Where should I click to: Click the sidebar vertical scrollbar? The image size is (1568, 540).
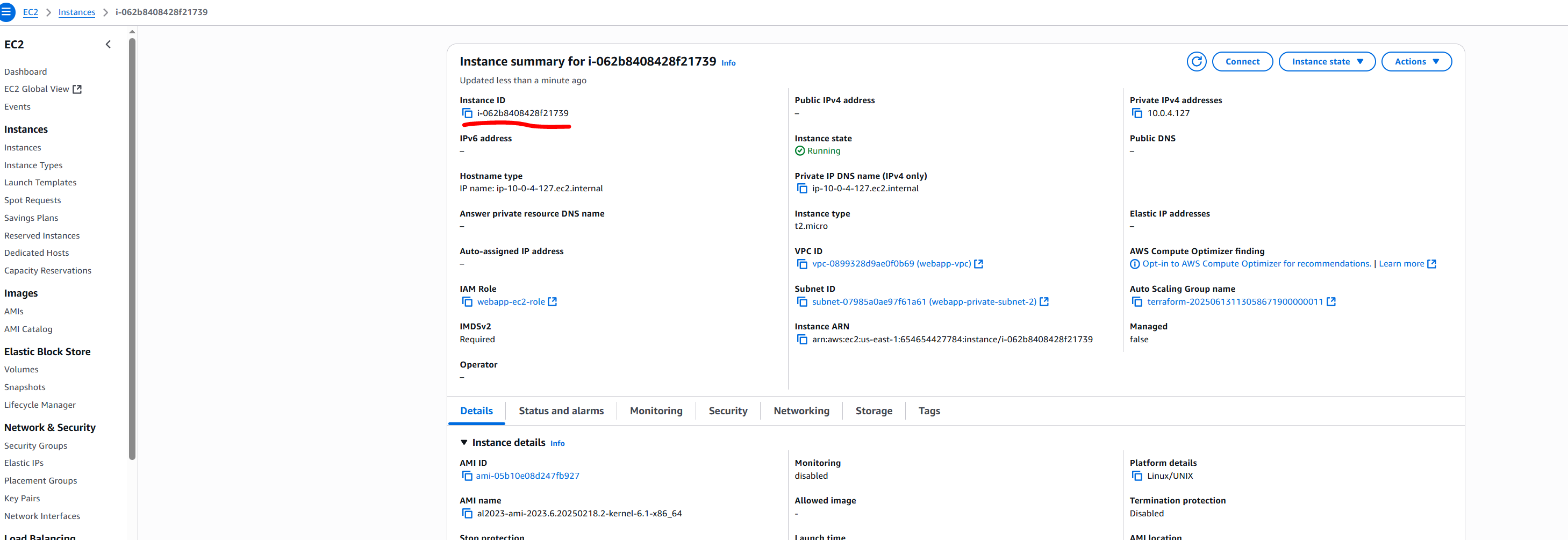132,243
